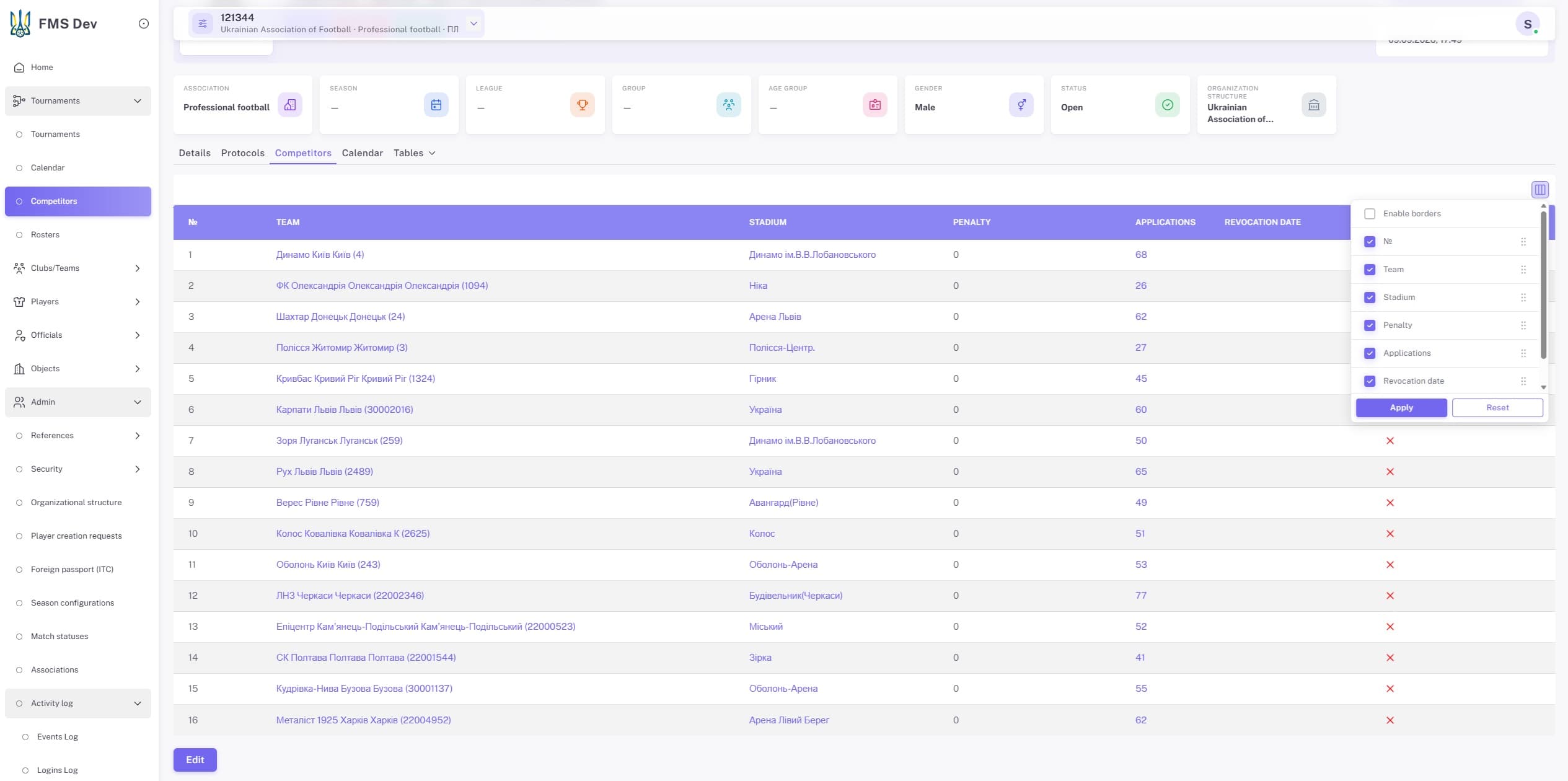1568x781 pixels.
Task: Switch to the Calendar tab
Action: [363, 153]
